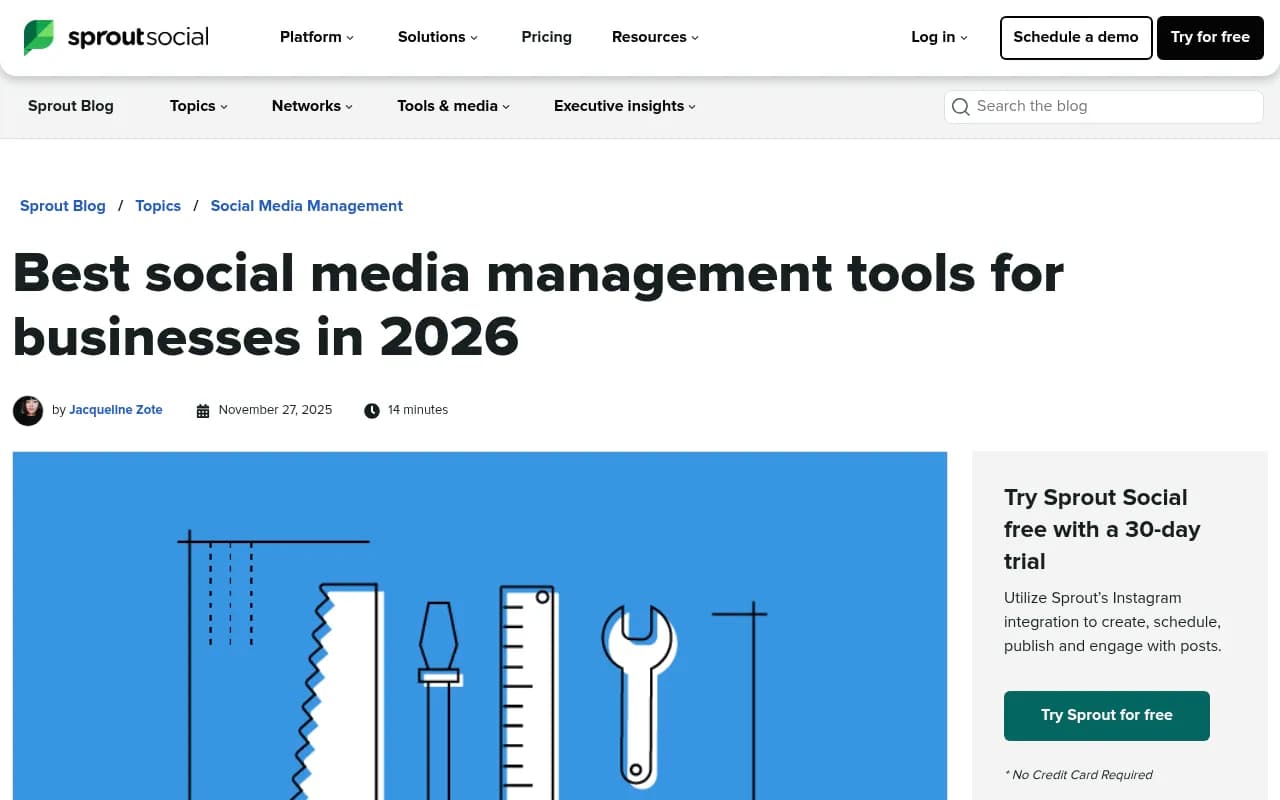
Task: Click the clock icon by reading time
Action: point(372,411)
